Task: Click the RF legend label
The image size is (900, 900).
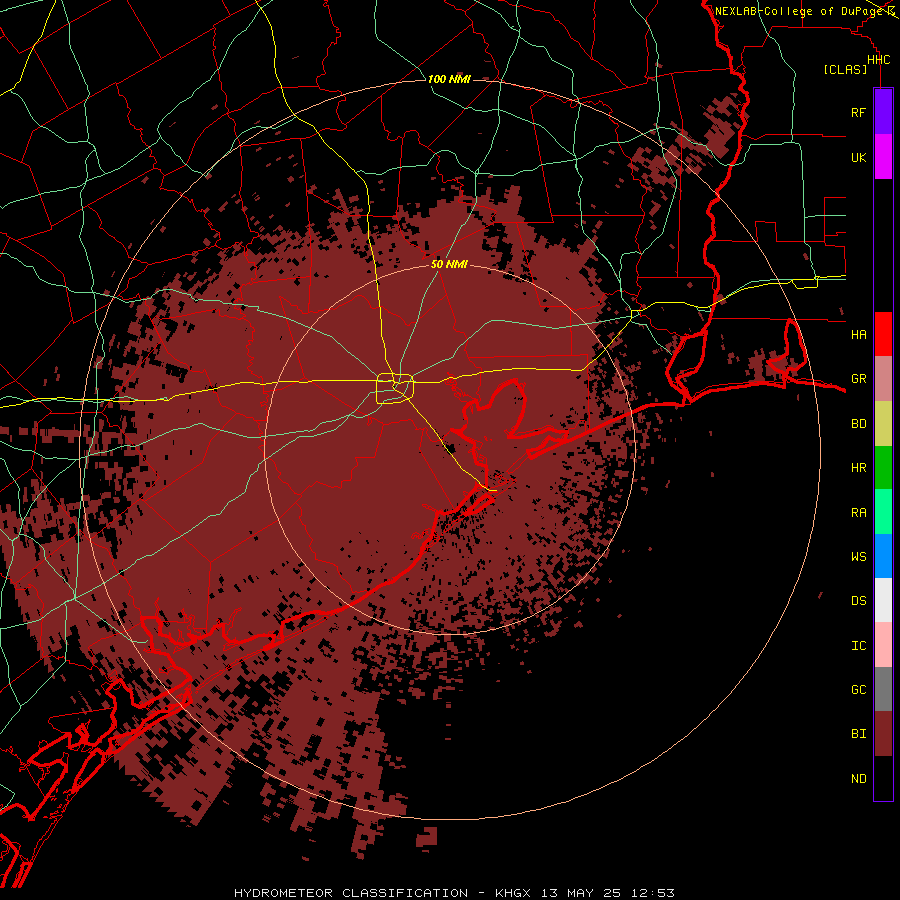Action: pyautogui.click(x=858, y=113)
